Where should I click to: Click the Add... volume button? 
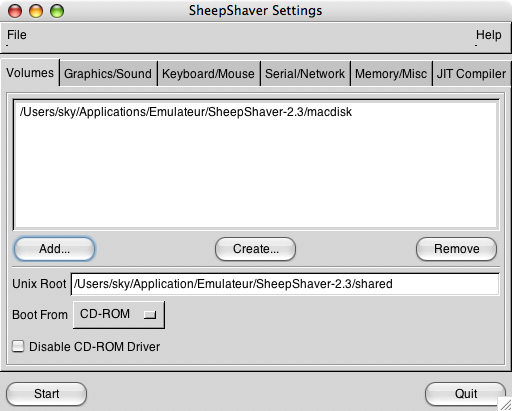pyautogui.click(x=54, y=249)
